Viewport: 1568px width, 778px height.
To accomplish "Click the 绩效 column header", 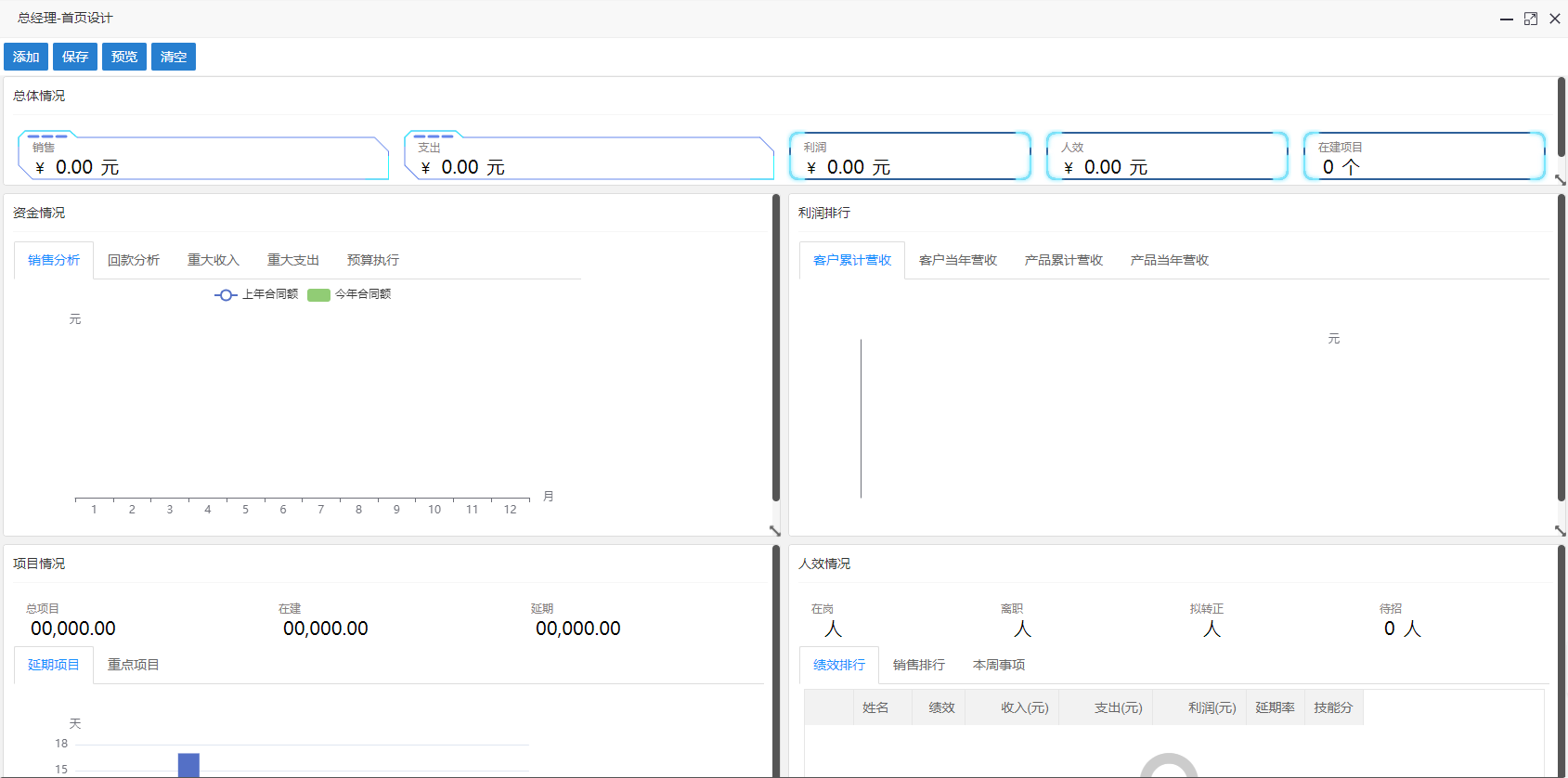I will (x=942, y=707).
